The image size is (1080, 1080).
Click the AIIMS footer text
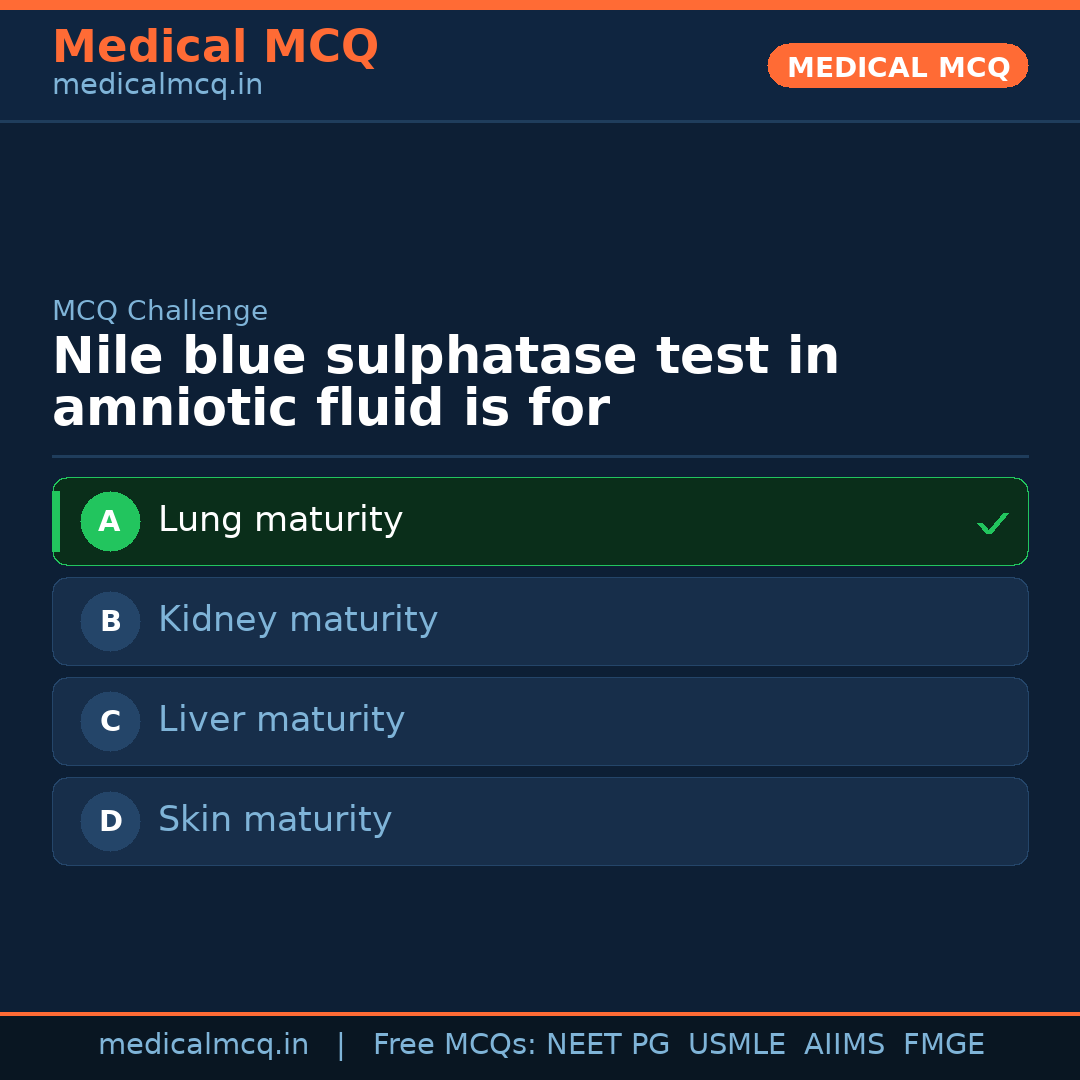pos(843,1045)
